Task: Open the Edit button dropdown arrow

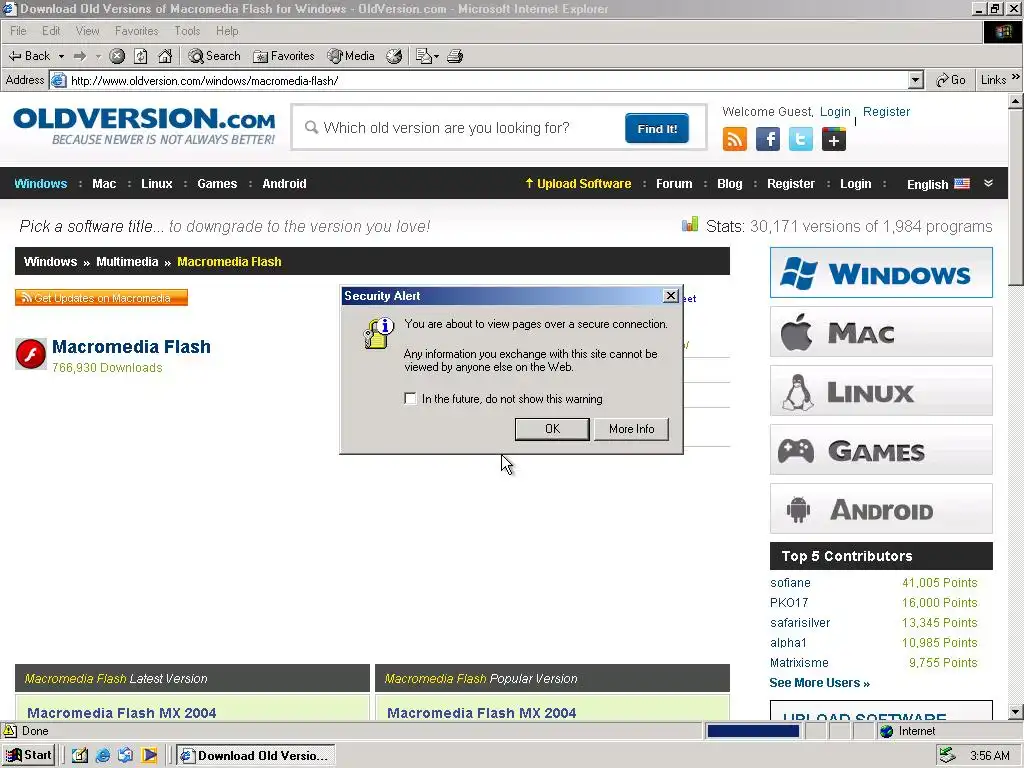Action: (x=436, y=57)
